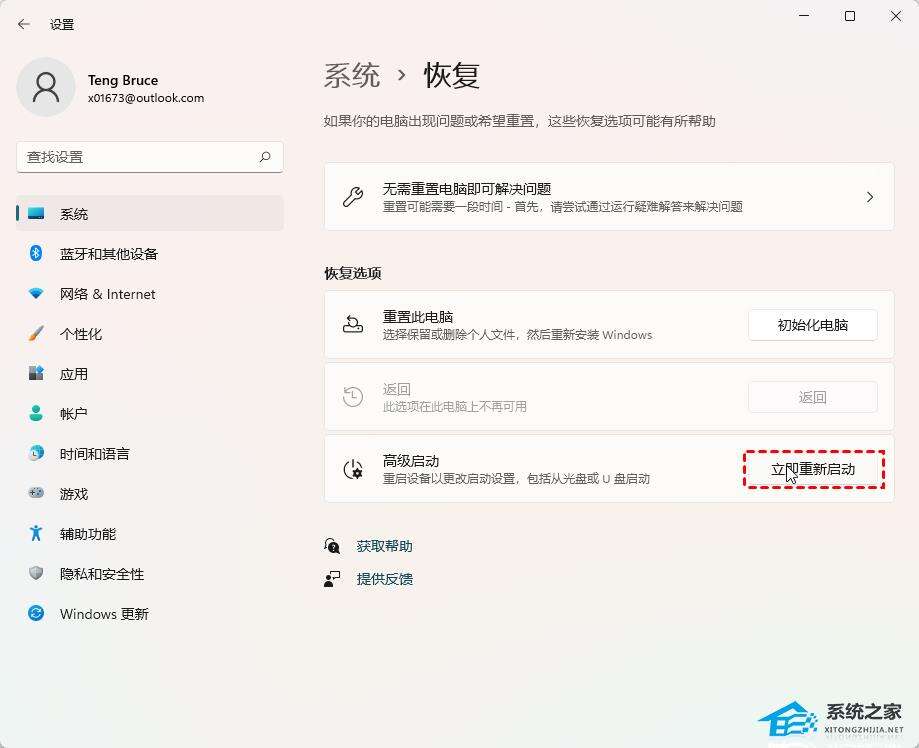Image resolution: width=919 pixels, height=748 pixels.
Task: Click the 重置此电脑 title text
Action: tap(417, 317)
